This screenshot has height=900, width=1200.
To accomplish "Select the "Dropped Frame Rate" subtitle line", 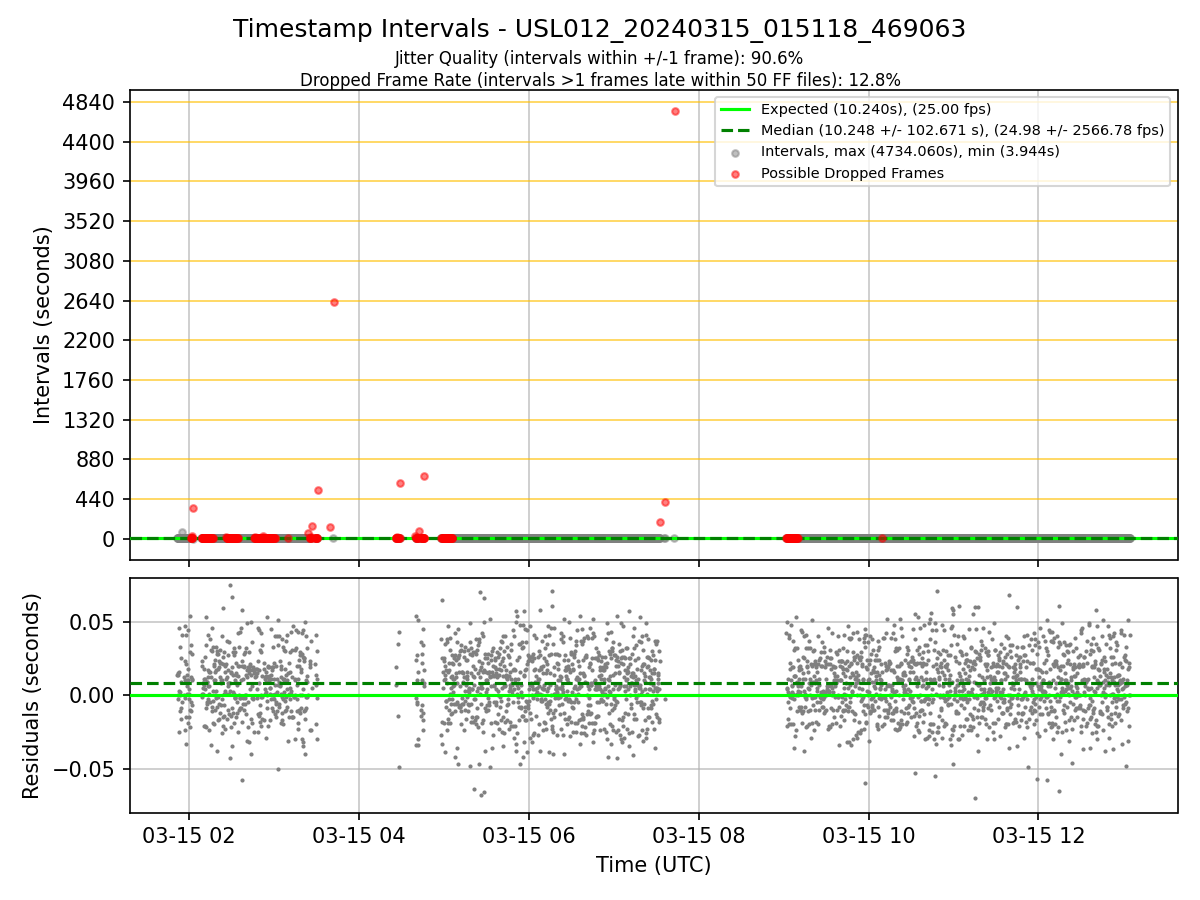I will tap(600, 80).
